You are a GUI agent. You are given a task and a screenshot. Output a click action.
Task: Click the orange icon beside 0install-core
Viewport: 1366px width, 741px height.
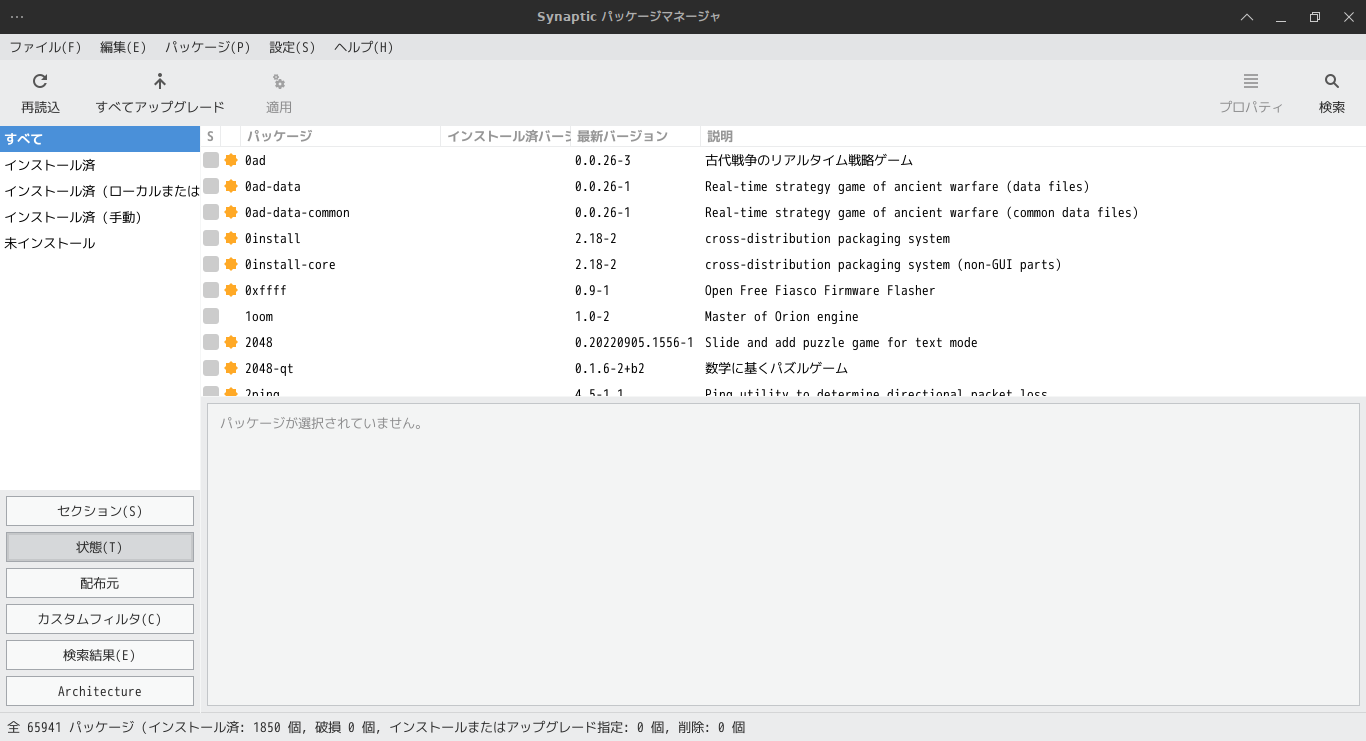tap(231, 264)
